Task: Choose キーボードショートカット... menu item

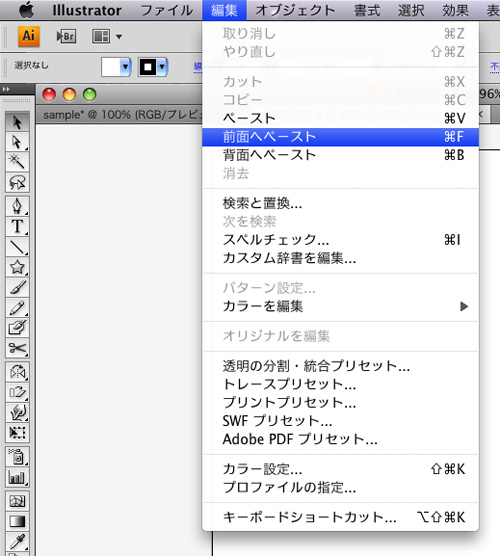Action: click(340, 517)
